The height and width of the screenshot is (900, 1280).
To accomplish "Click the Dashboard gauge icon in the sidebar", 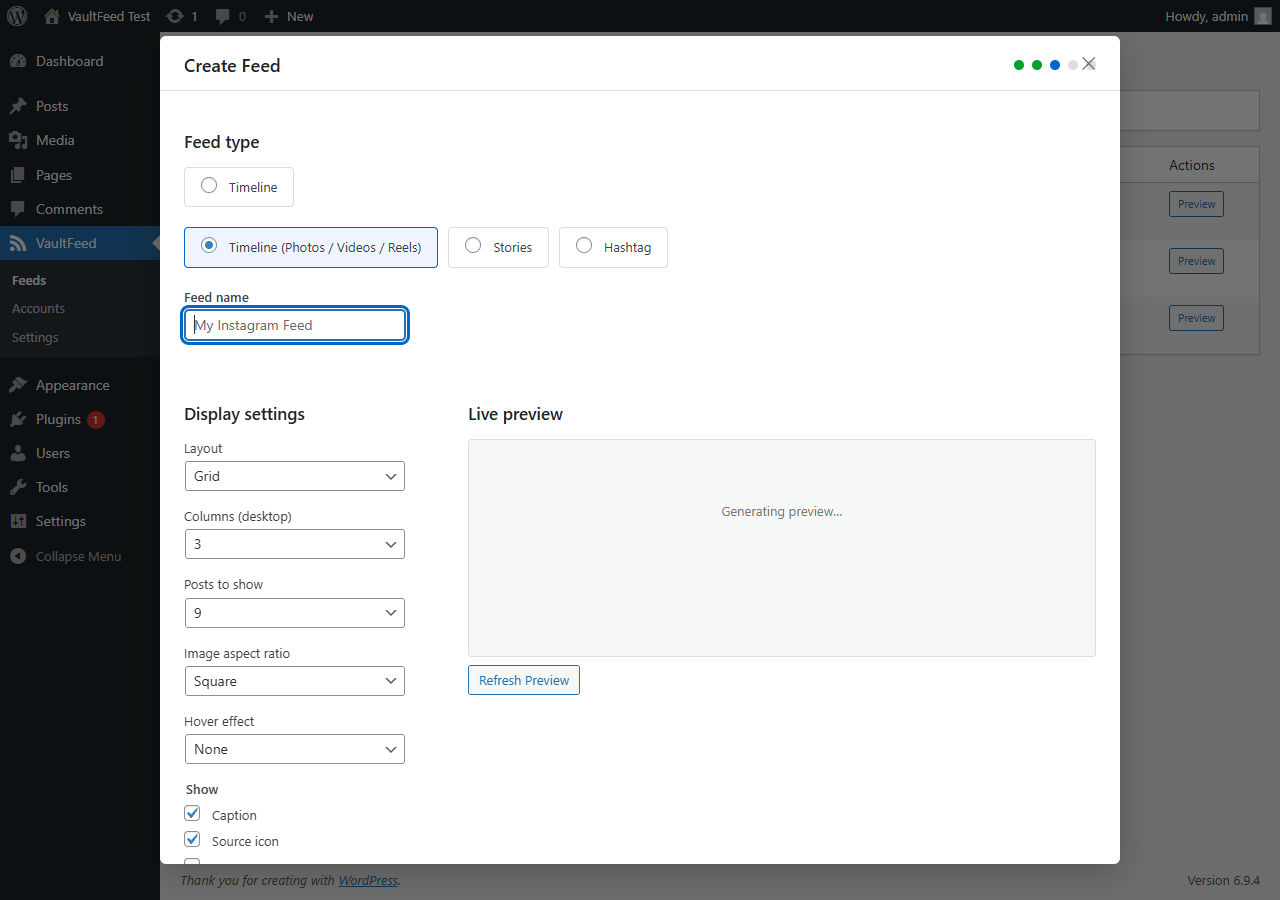I will pos(18,61).
